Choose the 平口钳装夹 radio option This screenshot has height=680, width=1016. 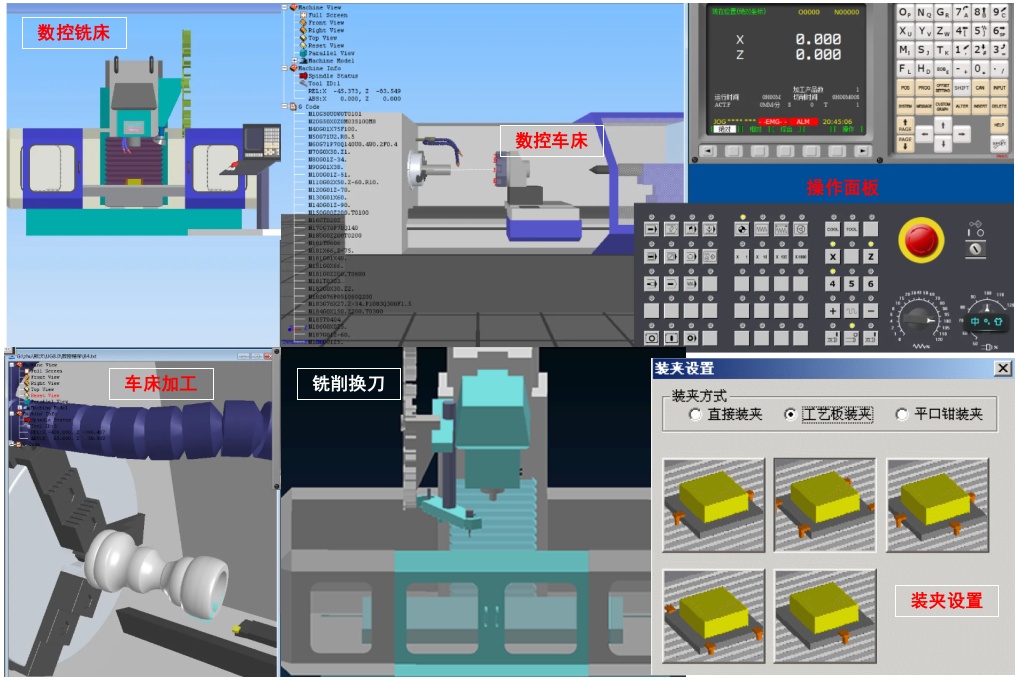click(x=902, y=414)
